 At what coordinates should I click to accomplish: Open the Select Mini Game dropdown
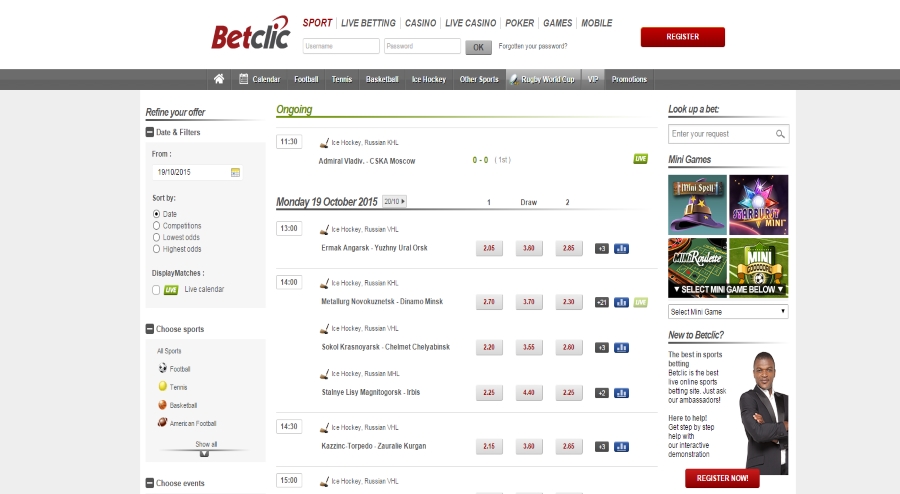coord(728,312)
